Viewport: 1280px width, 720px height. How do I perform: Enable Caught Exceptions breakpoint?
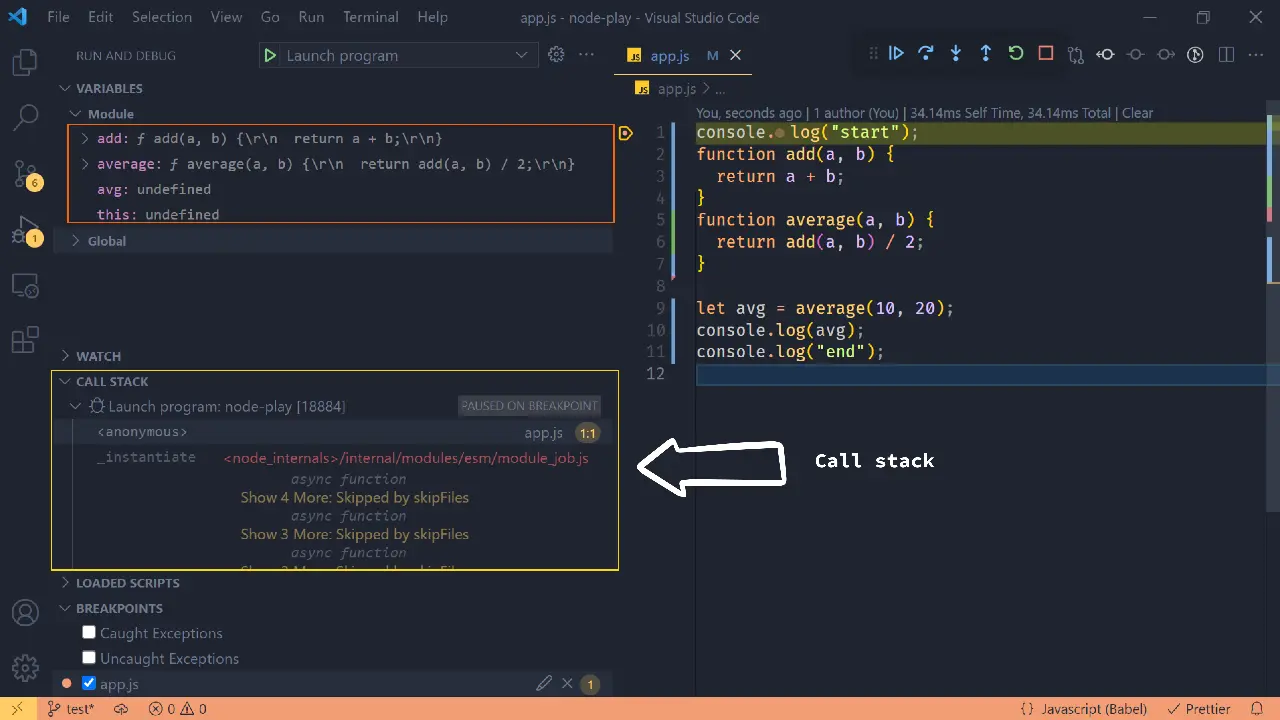89,633
